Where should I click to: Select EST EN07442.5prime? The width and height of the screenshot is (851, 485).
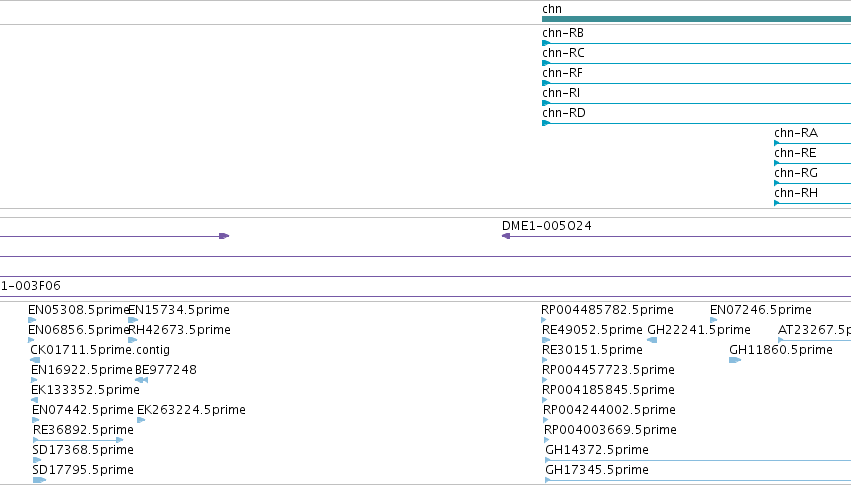point(82,410)
